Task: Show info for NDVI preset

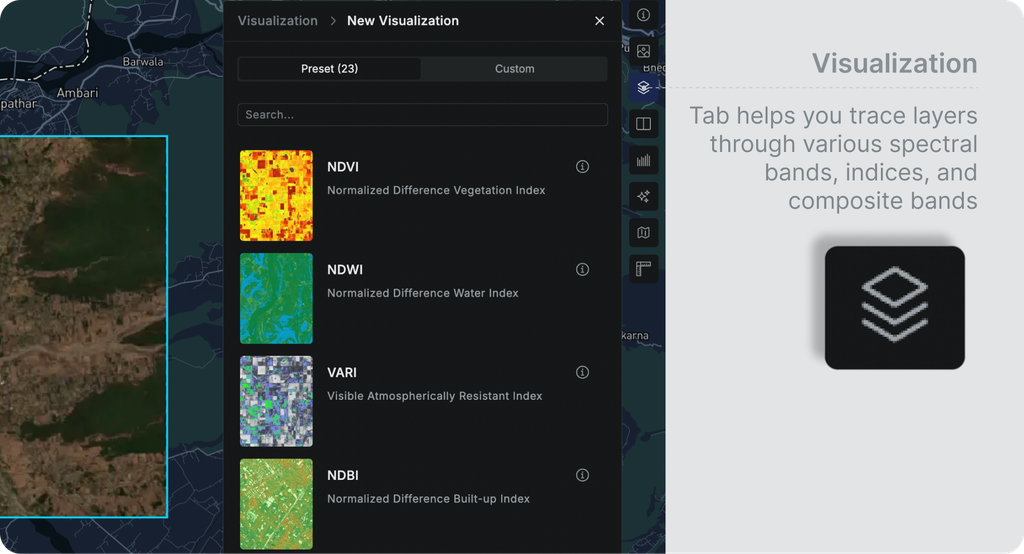Action: (583, 167)
